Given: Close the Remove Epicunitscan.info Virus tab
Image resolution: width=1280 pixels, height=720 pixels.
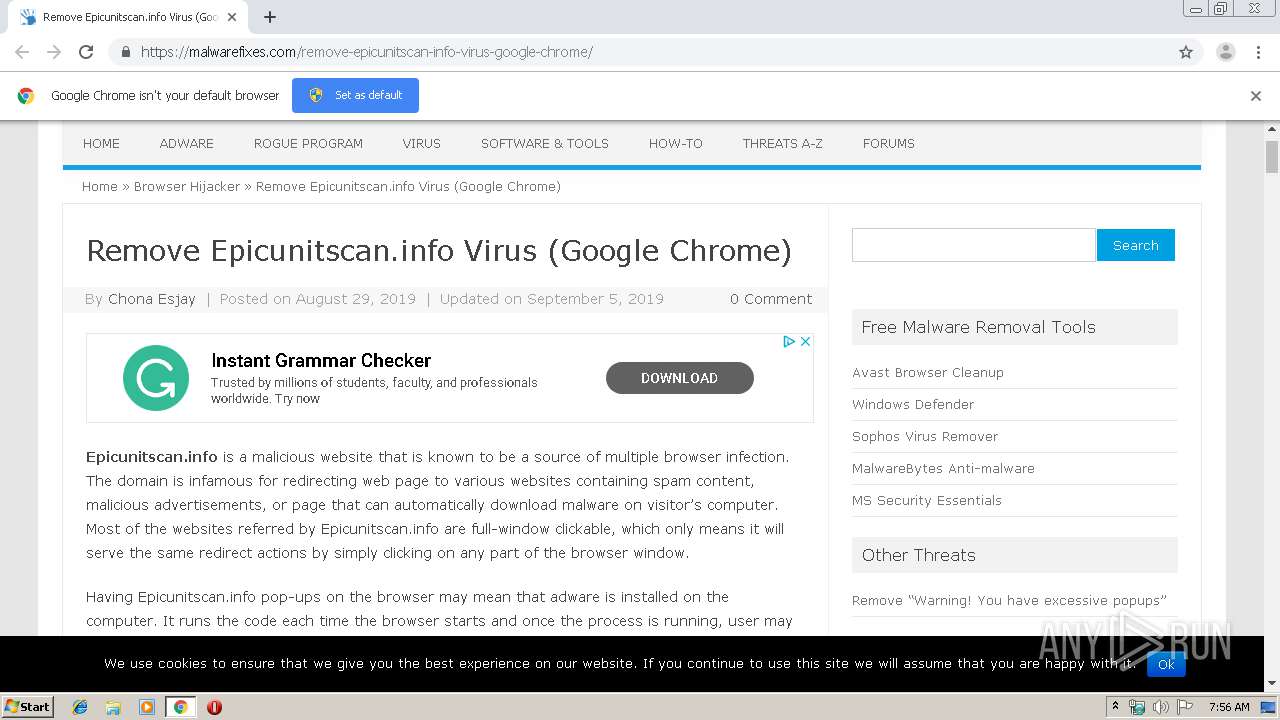Looking at the screenshot, I should (232, 17).
